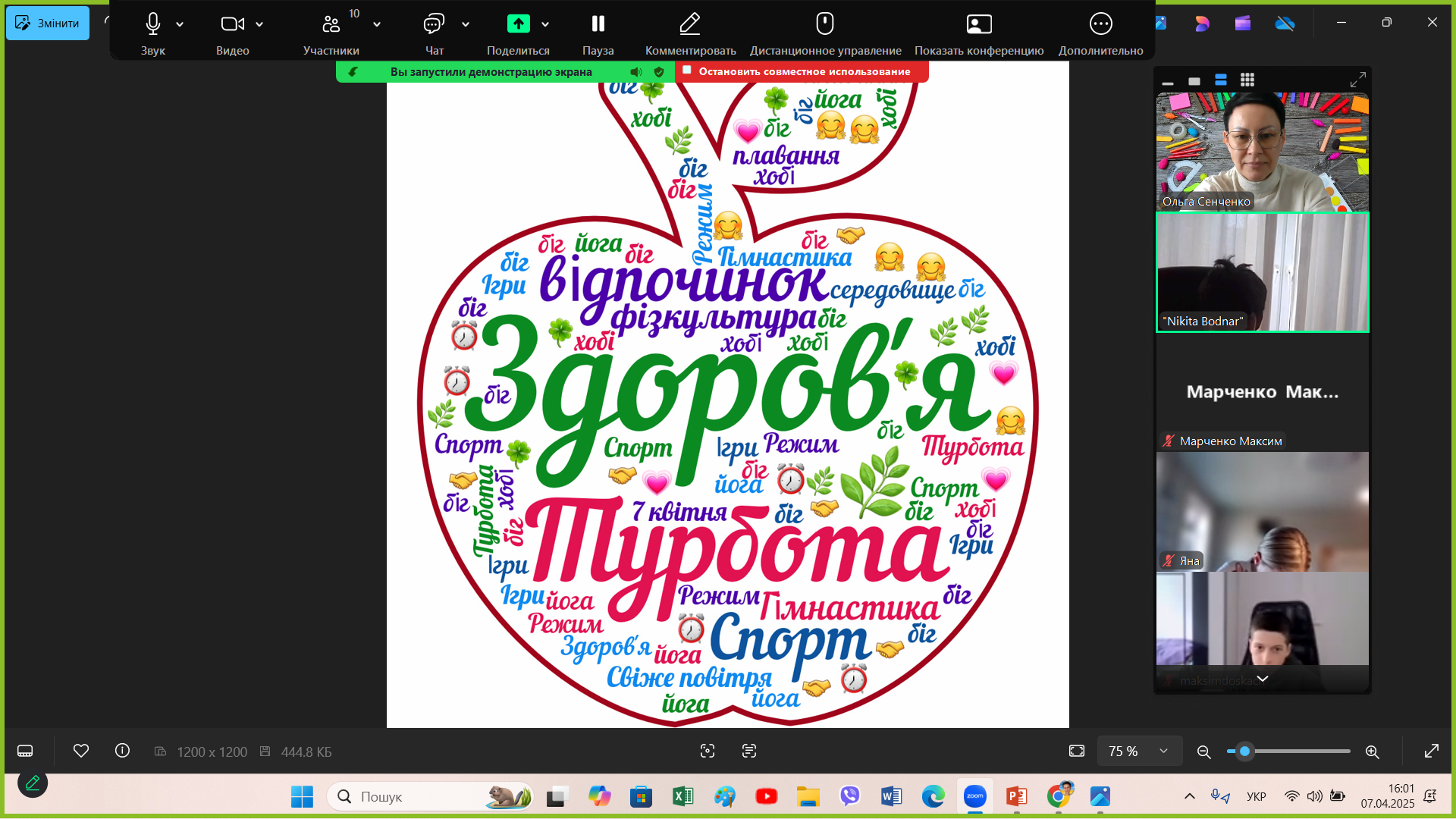Open Viber from the taskbar
Image resolution: width=1456 pixels, height=819 pixels.
click(849, 796)
